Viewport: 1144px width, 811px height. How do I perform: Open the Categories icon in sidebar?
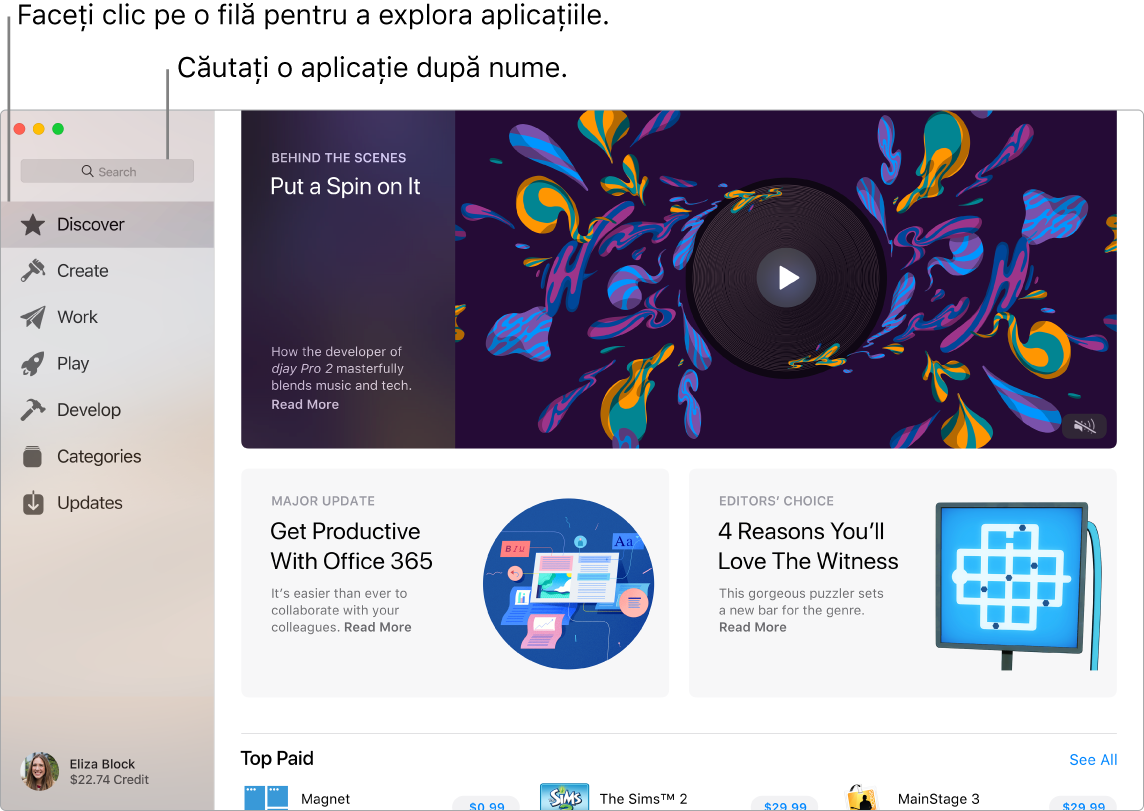coord(31,456)
